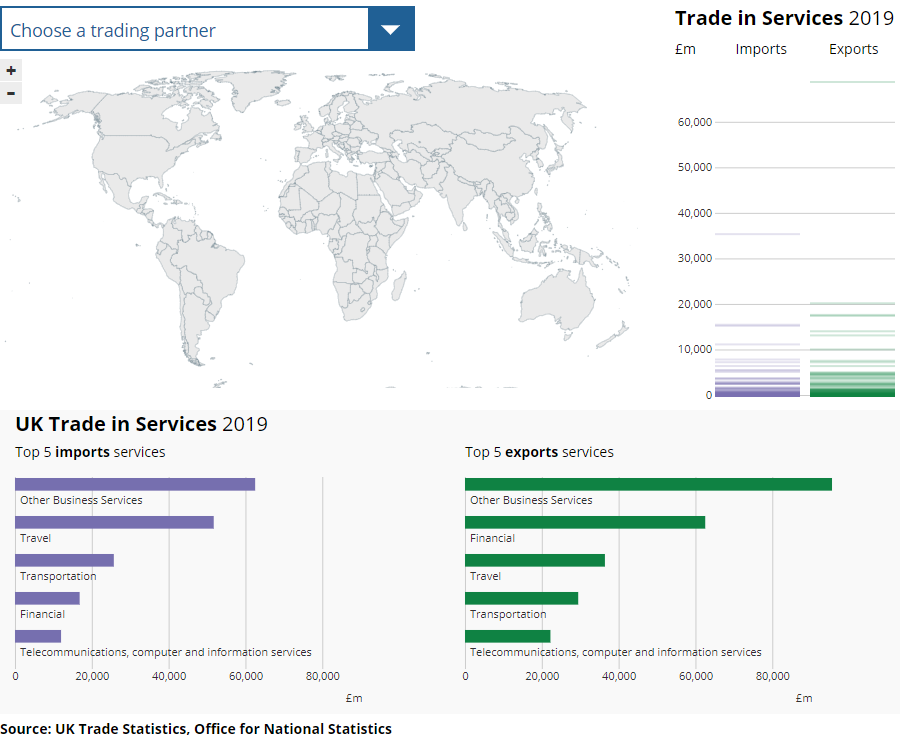911x749 pixels.
Task: Select the Financial exports bar
Action: coord(585,521)
